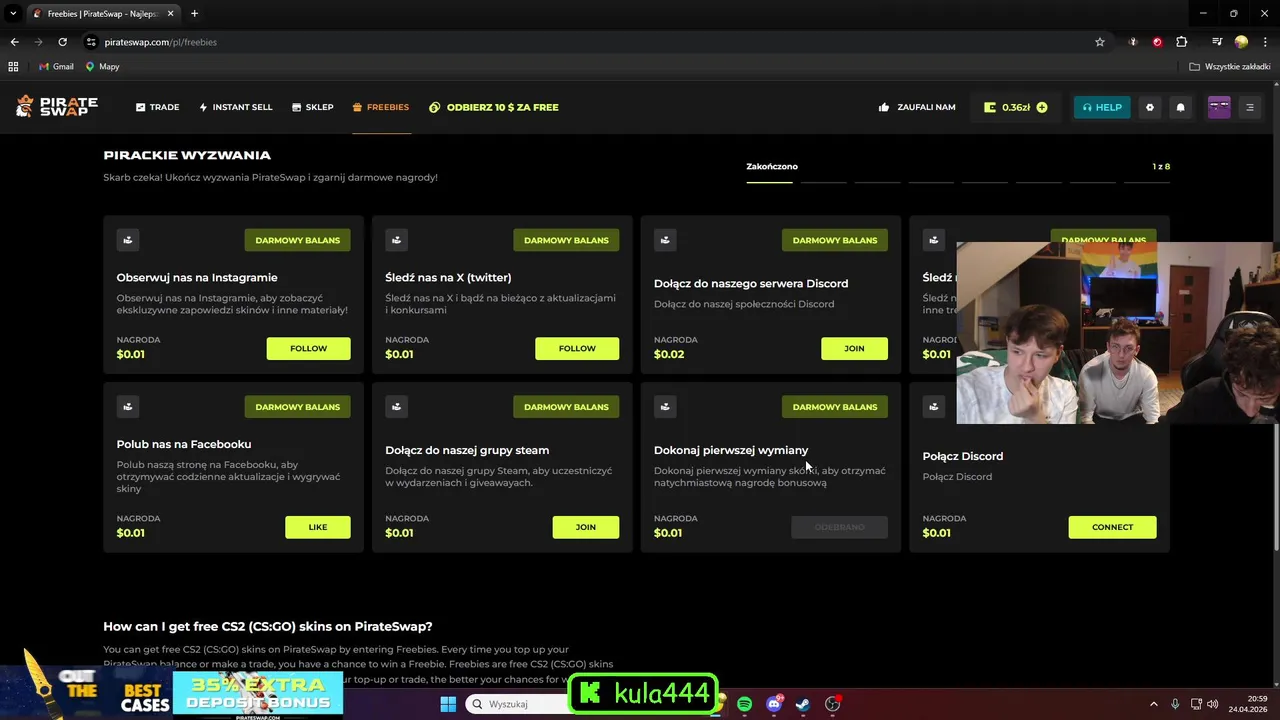Click 'Polub nas na Facebooku' heading
The image size is (1280, 720).
coord(184,444)
